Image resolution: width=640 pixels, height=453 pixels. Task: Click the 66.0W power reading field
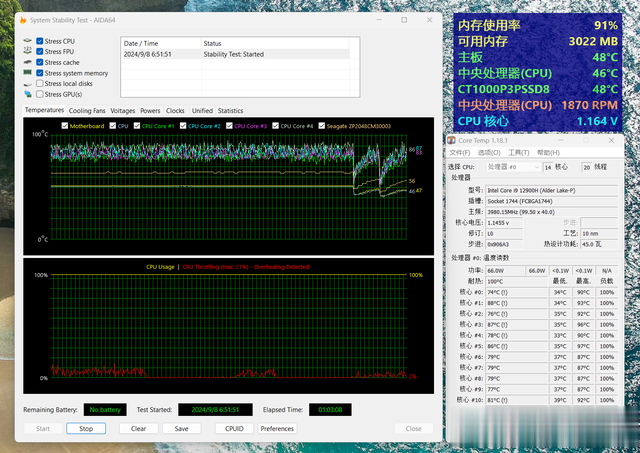[505, 271]
